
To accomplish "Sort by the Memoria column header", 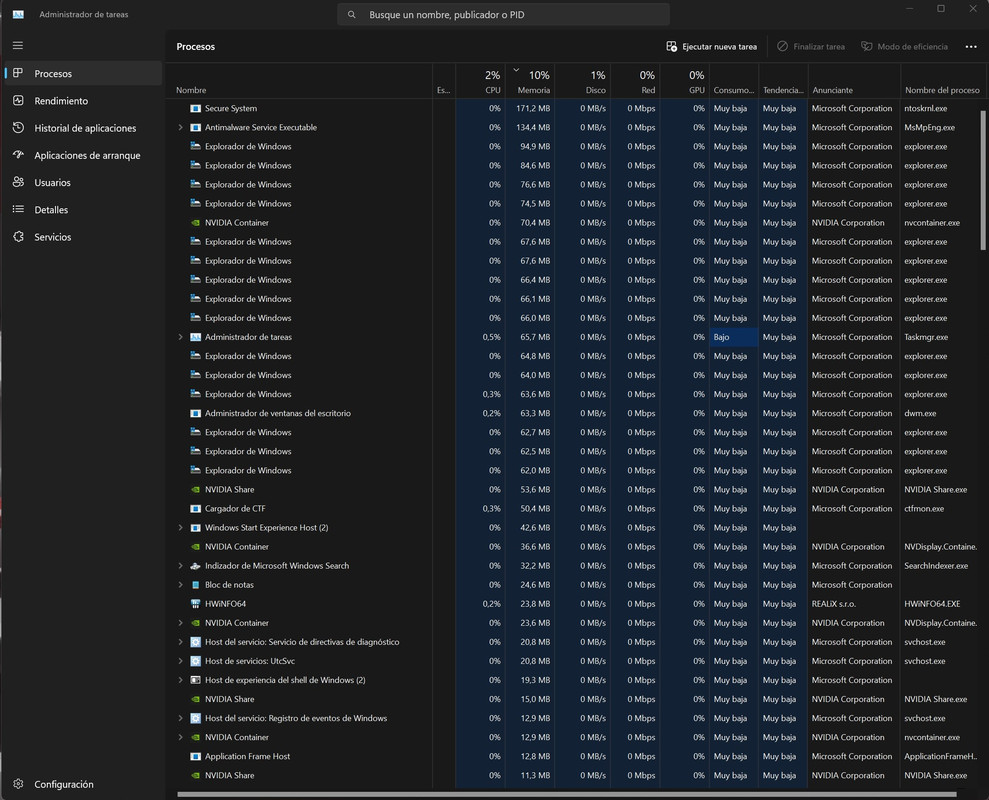I will [x=530, y=81].
